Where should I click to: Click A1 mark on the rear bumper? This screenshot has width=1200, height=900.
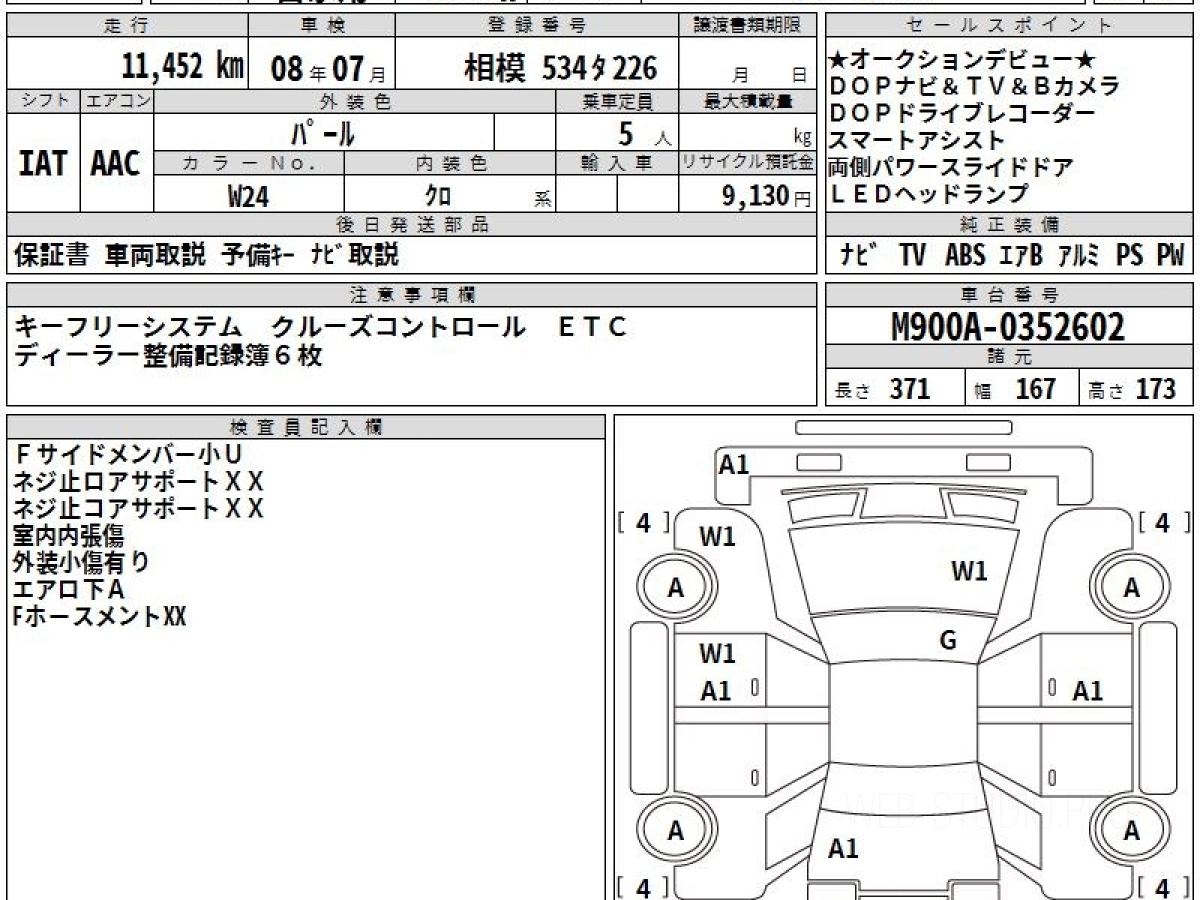pos(843,849)
